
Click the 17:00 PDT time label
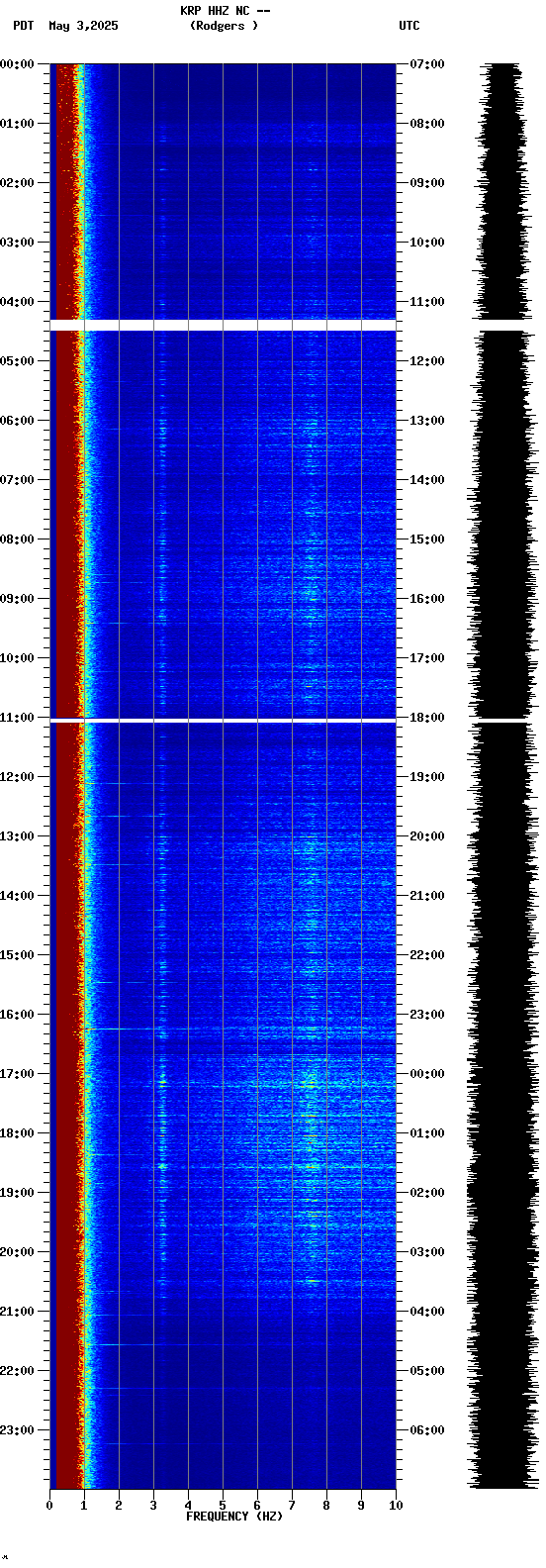point(18,1074)
